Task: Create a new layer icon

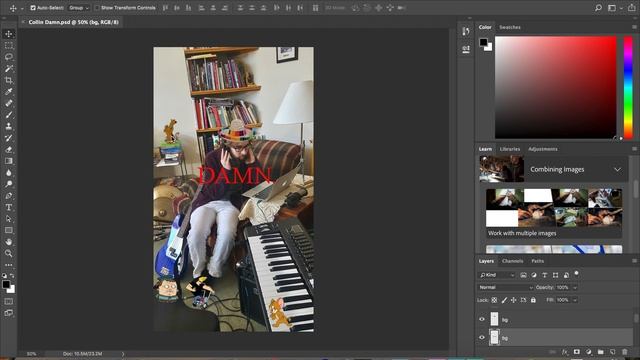Action: coord(612,352)
